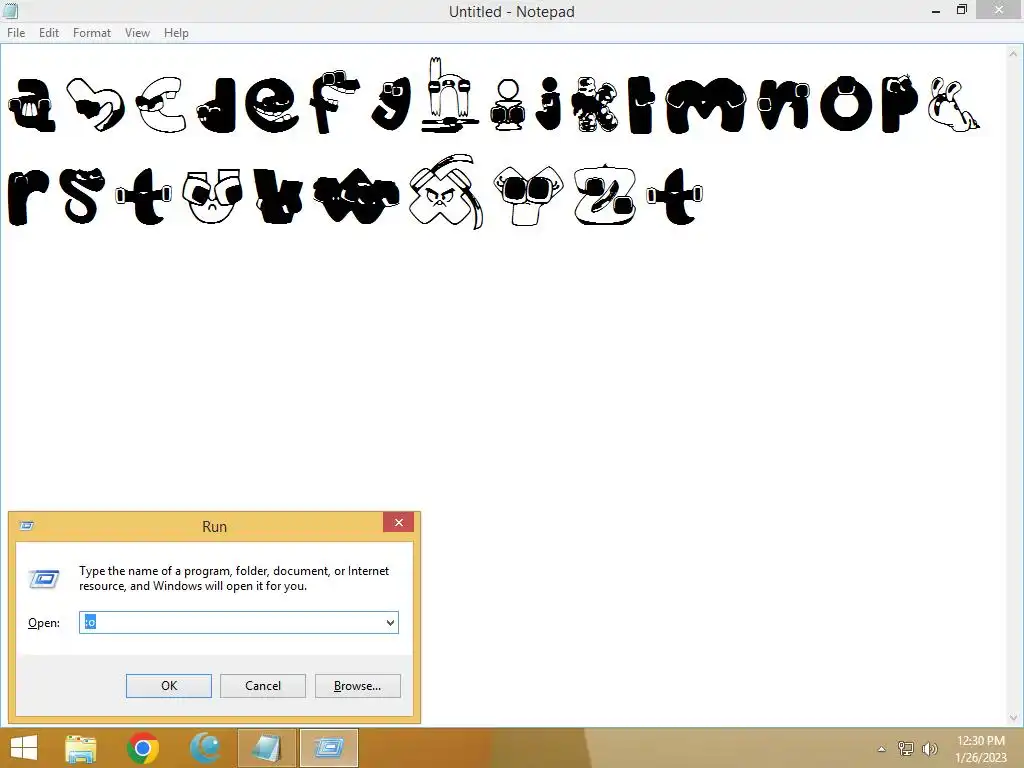
Task: Click the letter 'z' character glyph
Action: pos(605,195)
